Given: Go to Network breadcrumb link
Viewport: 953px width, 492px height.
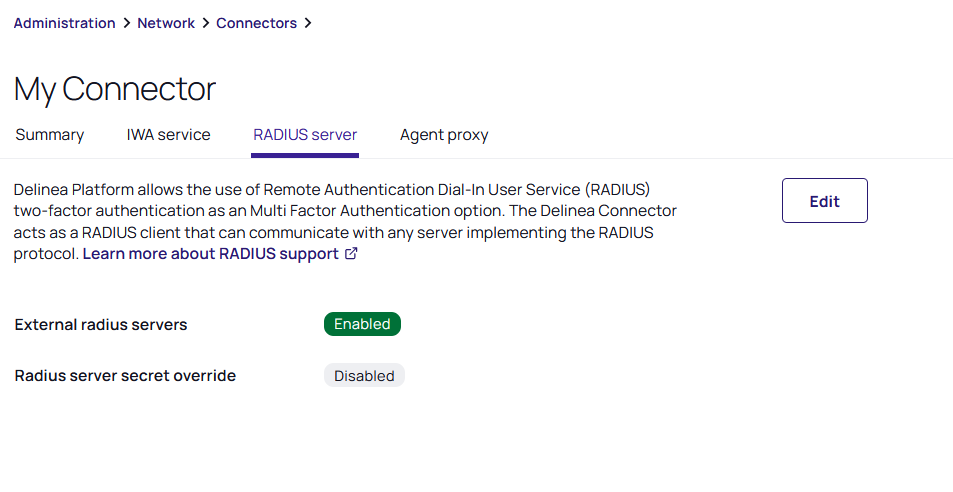Looking at the screenshot, I should [166, 23].
